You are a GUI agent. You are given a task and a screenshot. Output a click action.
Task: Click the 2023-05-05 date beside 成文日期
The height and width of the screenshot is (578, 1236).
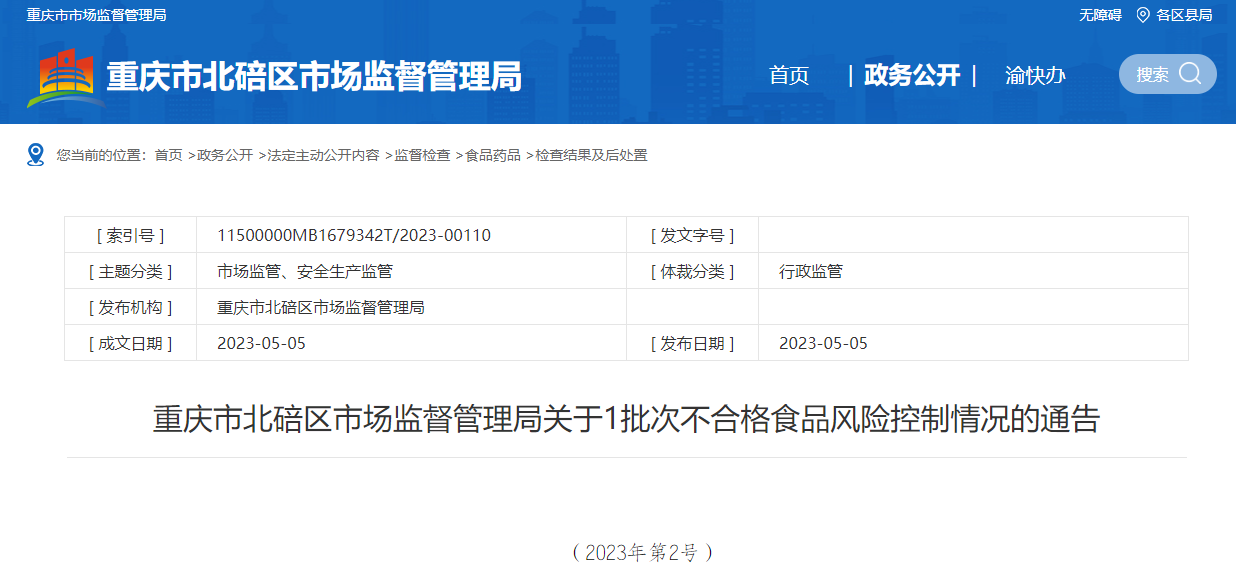tap(261, 343)
